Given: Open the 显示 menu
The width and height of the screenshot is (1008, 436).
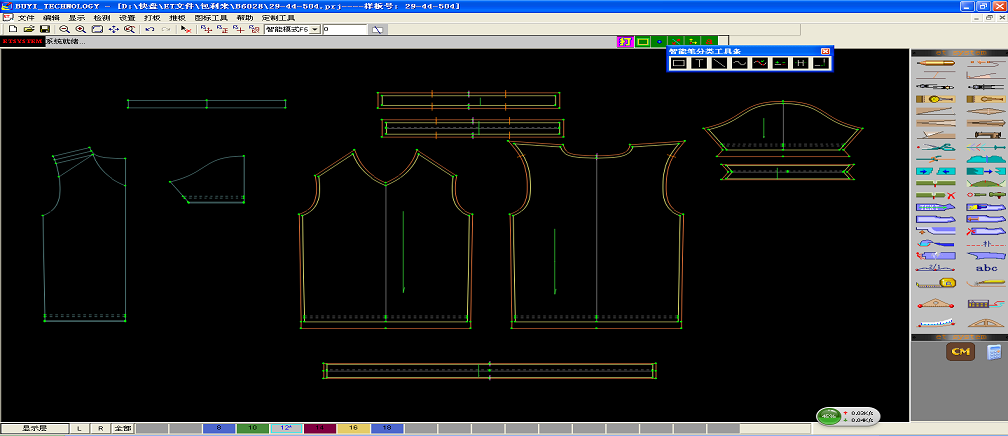Looking at the screenshot, I should [76, 18].
